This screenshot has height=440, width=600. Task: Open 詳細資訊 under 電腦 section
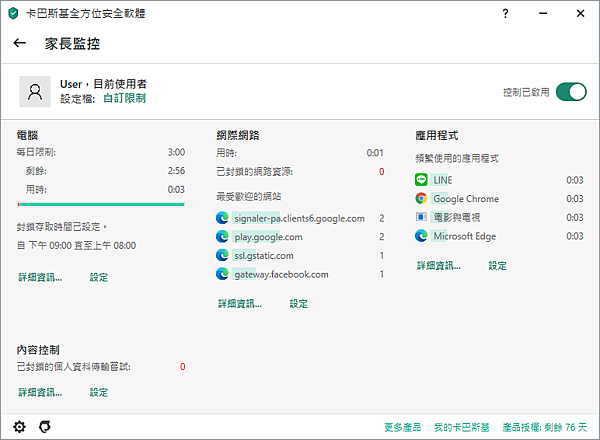[40, 277]
